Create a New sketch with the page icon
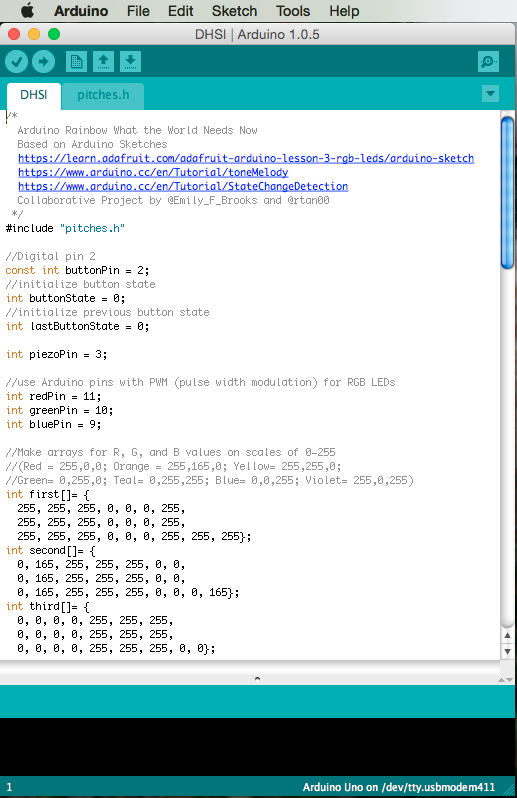The image size is (517, 798). 76,62
